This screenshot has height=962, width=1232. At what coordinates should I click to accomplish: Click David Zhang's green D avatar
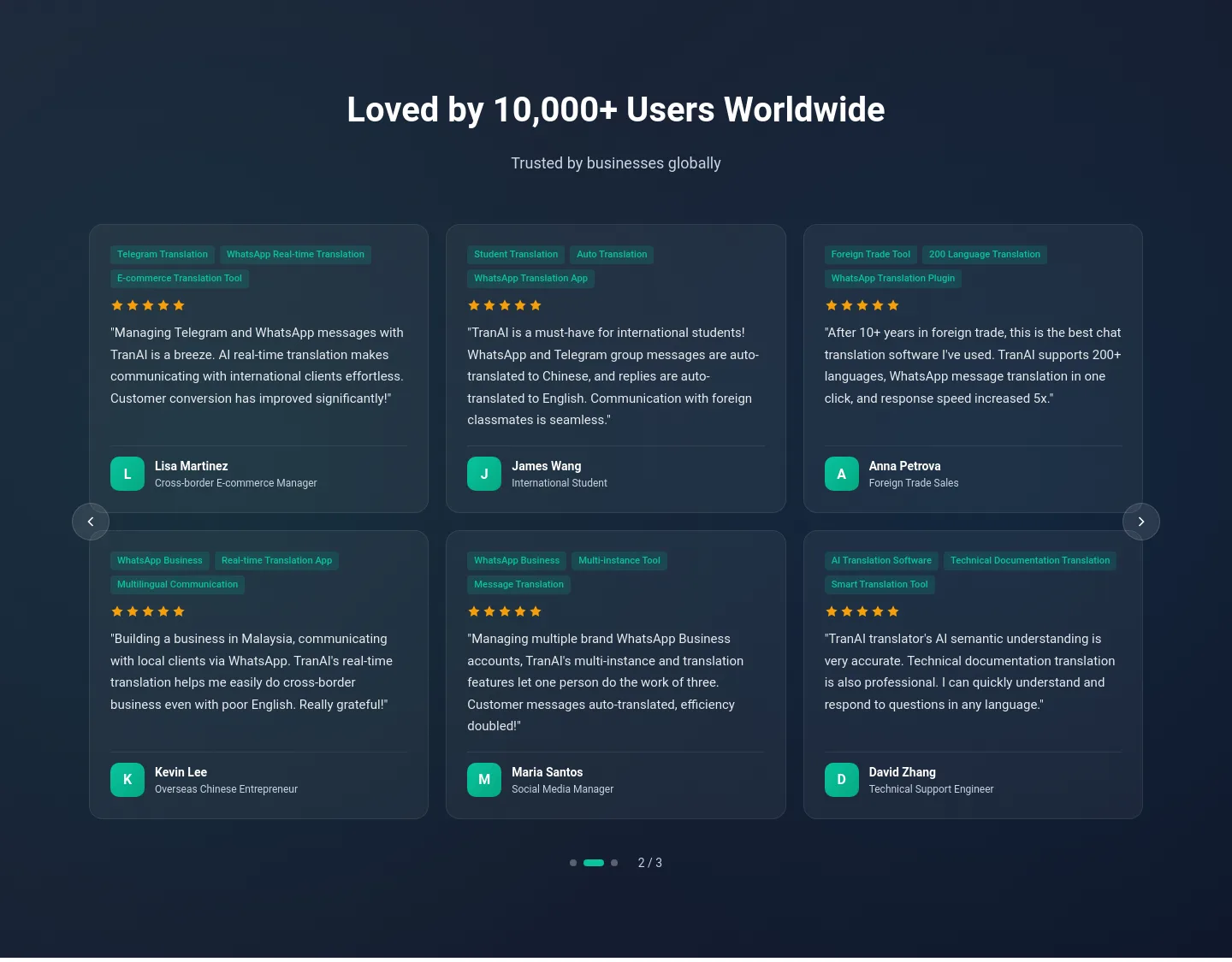click(x=842, y=780)
